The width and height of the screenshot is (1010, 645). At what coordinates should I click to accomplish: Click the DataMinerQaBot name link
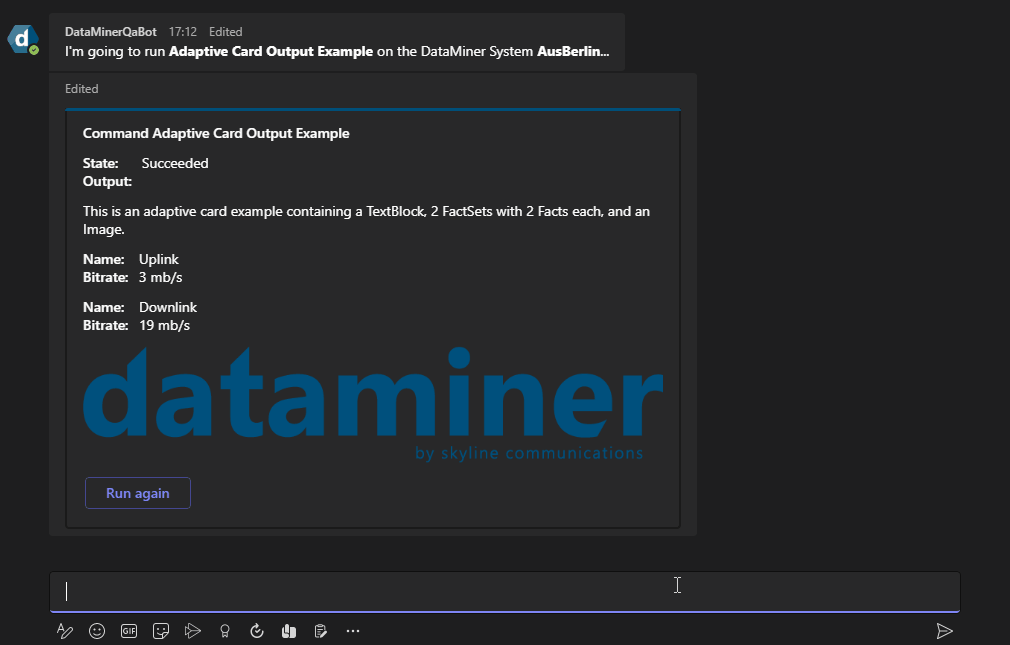click(x=110, y=31)
